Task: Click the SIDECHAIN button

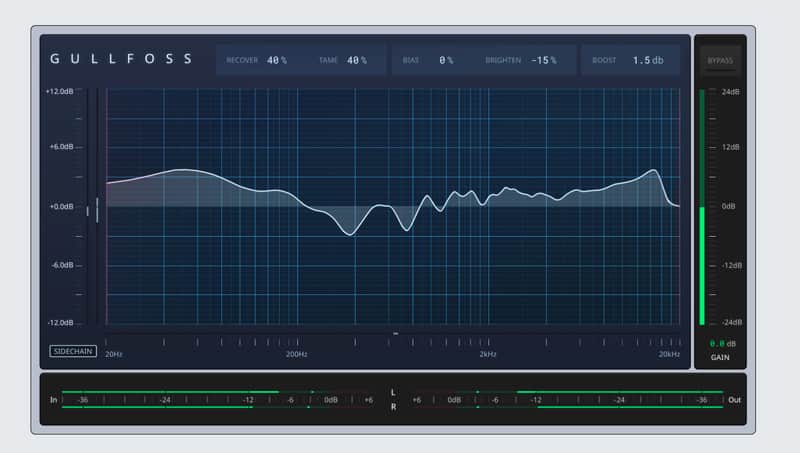Action: point(73,351)
